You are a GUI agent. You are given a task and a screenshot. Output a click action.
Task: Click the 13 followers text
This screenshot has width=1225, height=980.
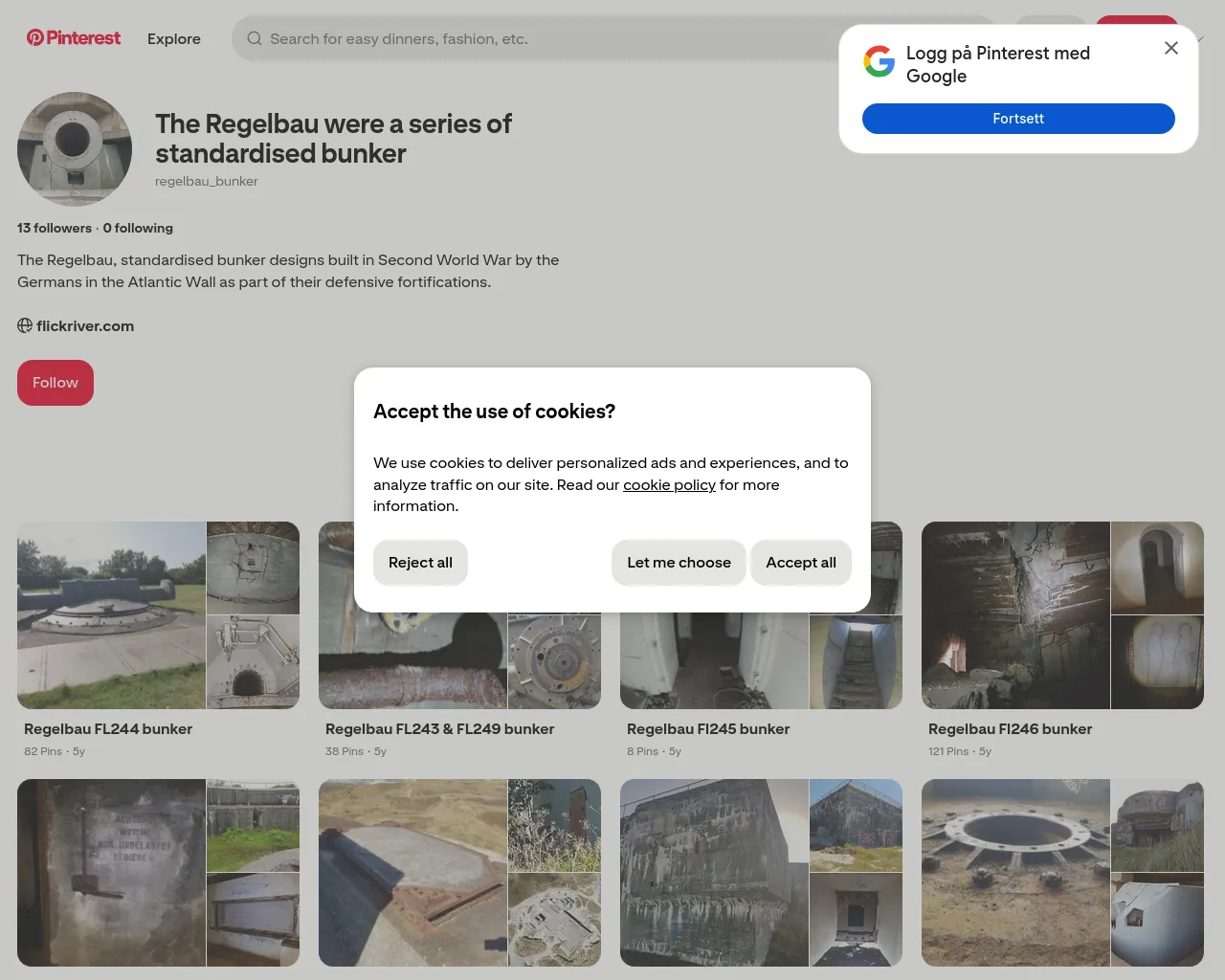55,228
